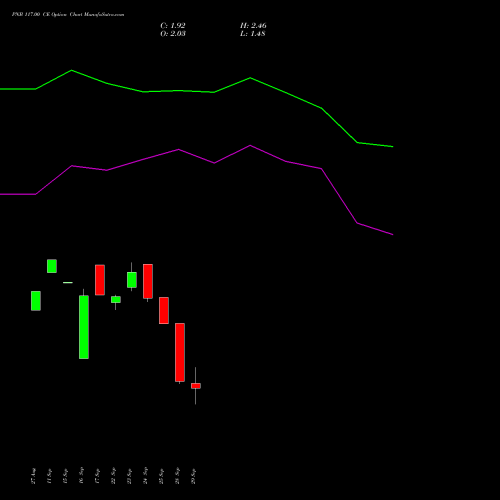The image size is (500, 500).
Task: Click the 23 Sep date axis label
Action: (129, 476)
